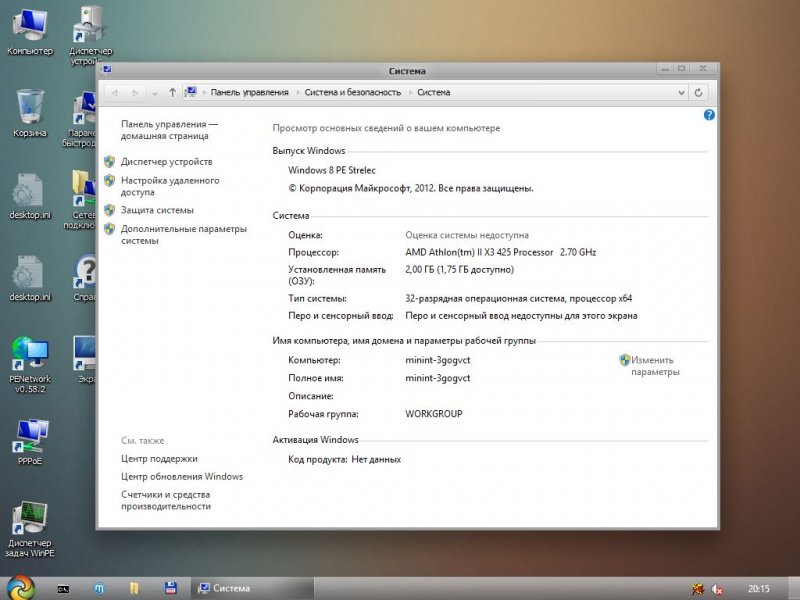
Task: Open the recent locations dropdown arrow
Action: (154, 92)
